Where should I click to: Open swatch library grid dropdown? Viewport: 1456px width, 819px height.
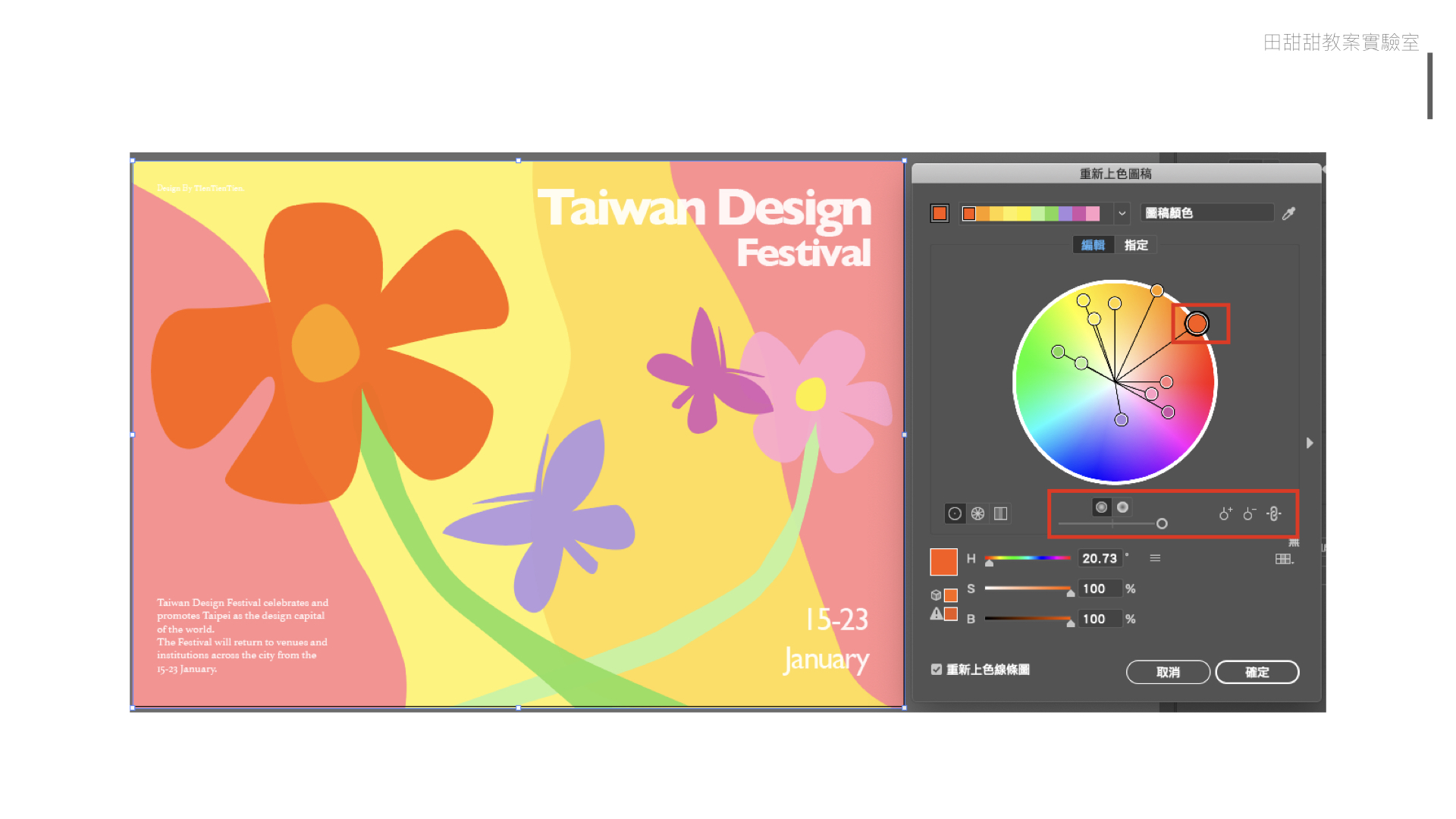coord(1284,559)
